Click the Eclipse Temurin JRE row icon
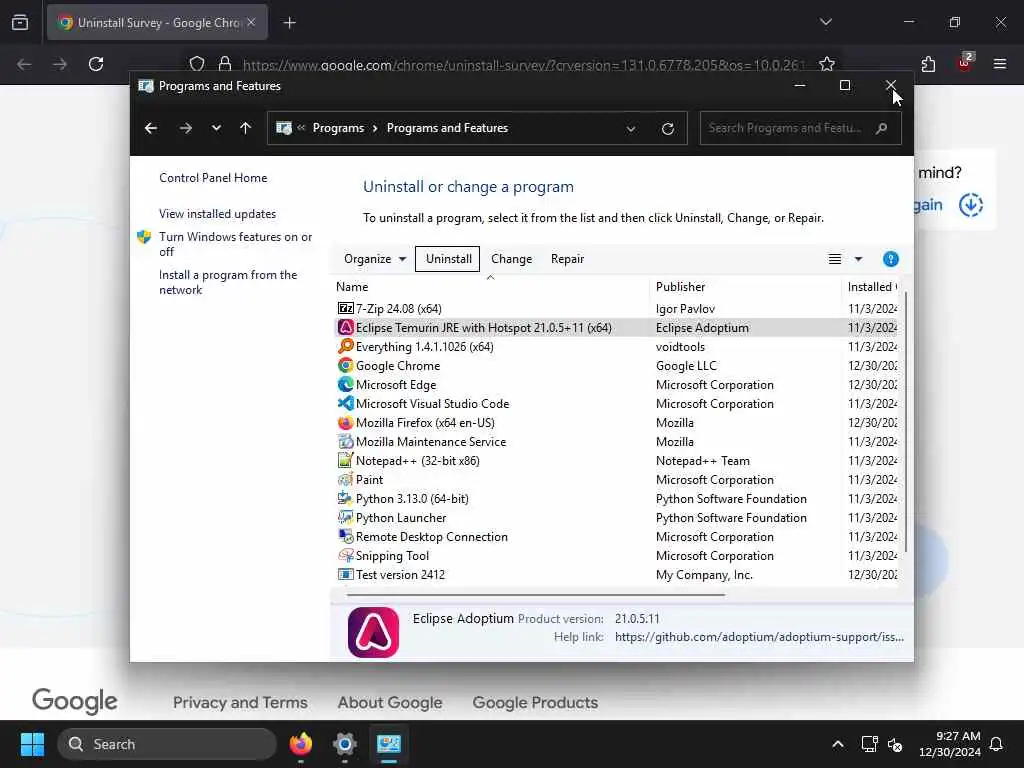This screenshot has width=1024, height=768. (345, 327)
